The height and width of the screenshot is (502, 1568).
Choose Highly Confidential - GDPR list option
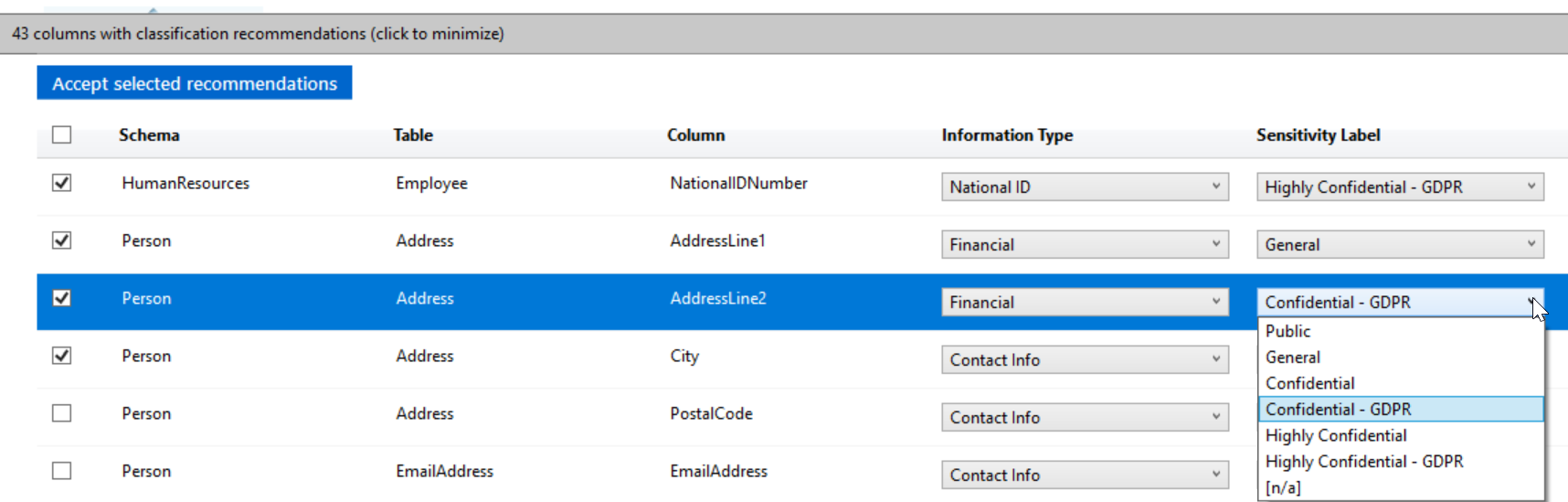pos(1401,462)
